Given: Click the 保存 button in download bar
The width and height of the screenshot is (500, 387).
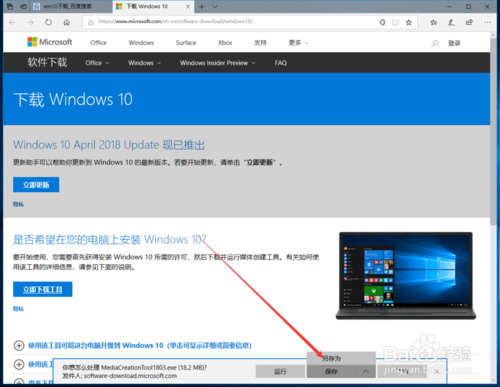Looking at the screenshot, I should pyautogui.click(x=331, y=371).
